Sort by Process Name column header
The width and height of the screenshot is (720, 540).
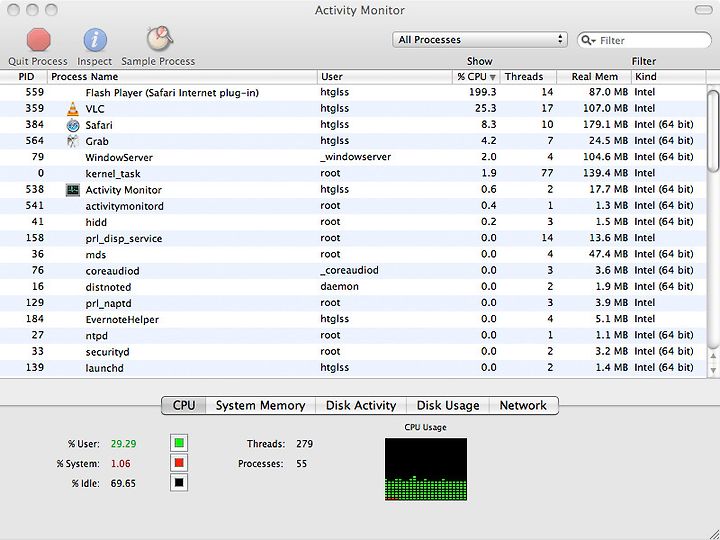pyautogui.click(x=182, y=77)
